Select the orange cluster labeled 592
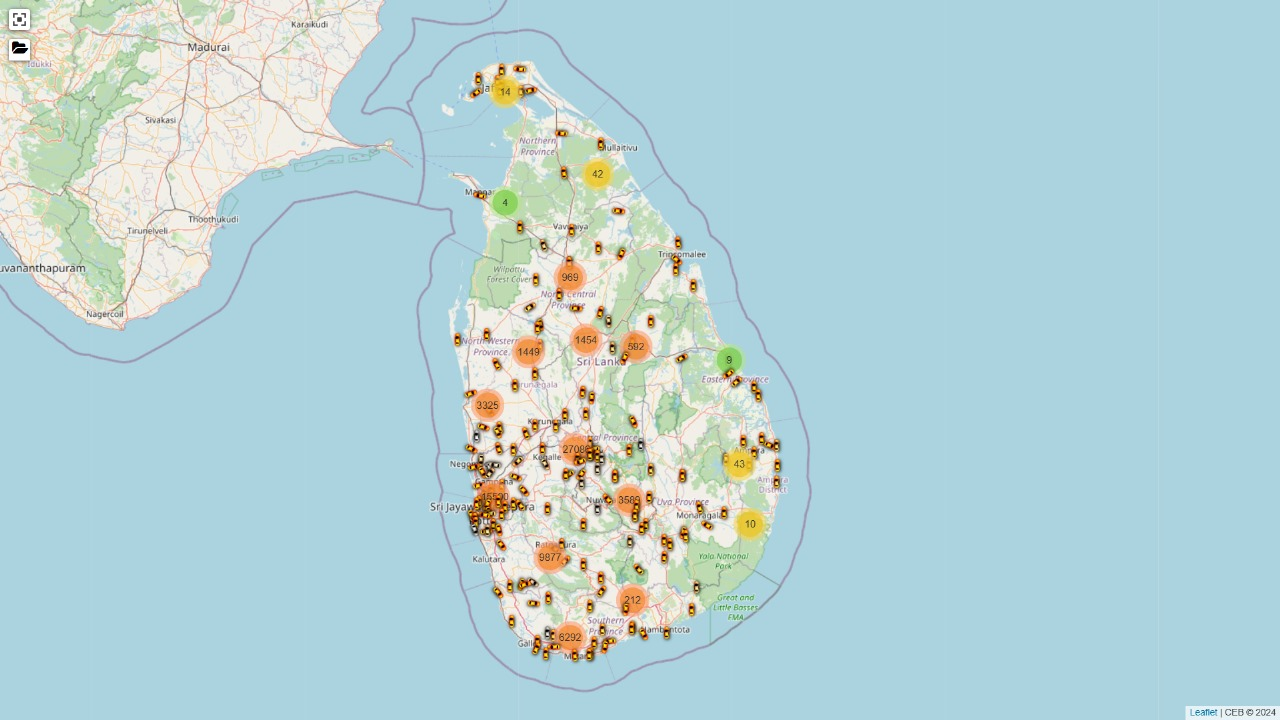The width and height of the screenshot is (1280, 720). tap(636, 347)
